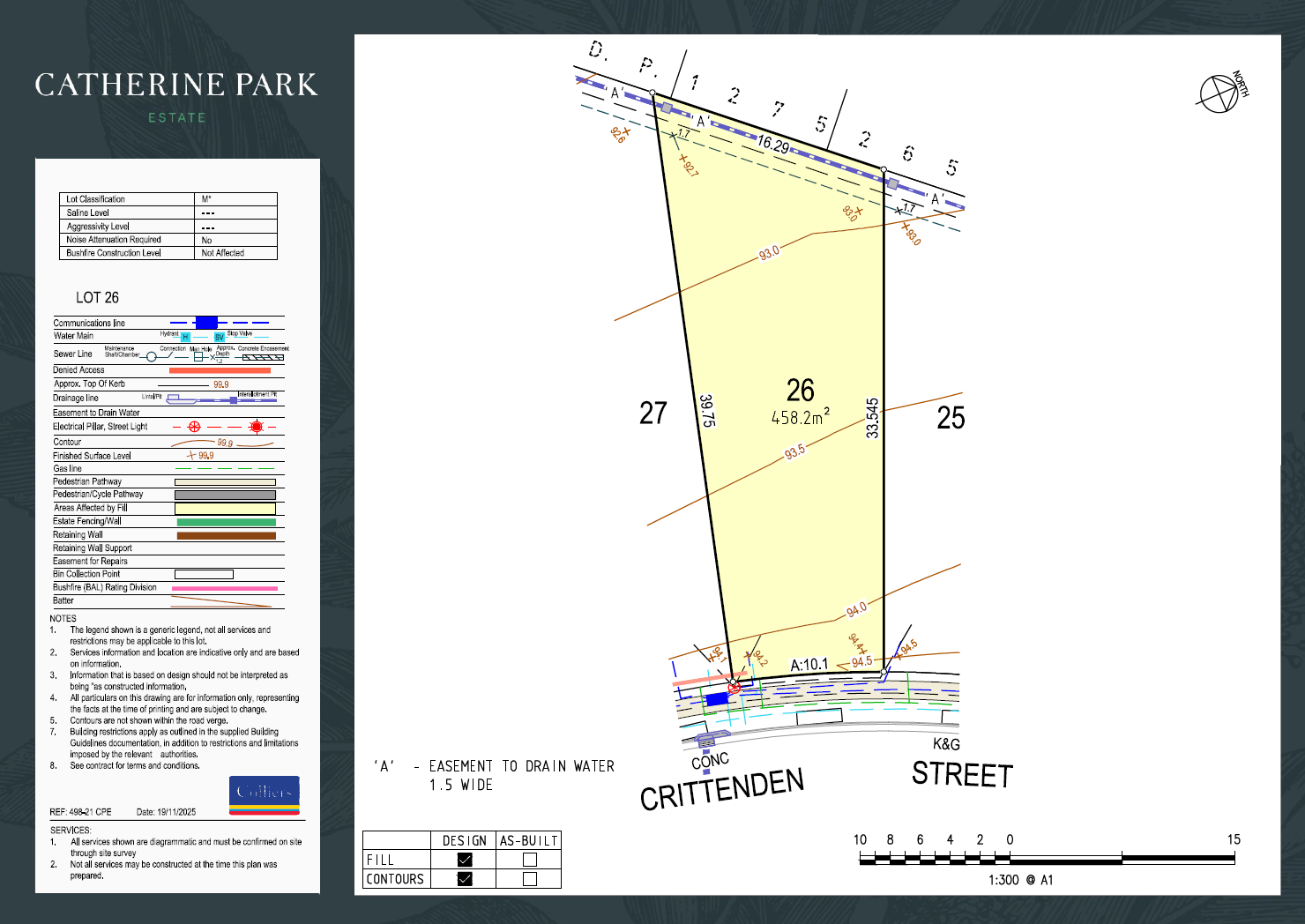Click the yellow Areas Affected by Fill swatch
The width and height of the screenshot is (1305, 924).
[x=225, y=509]
